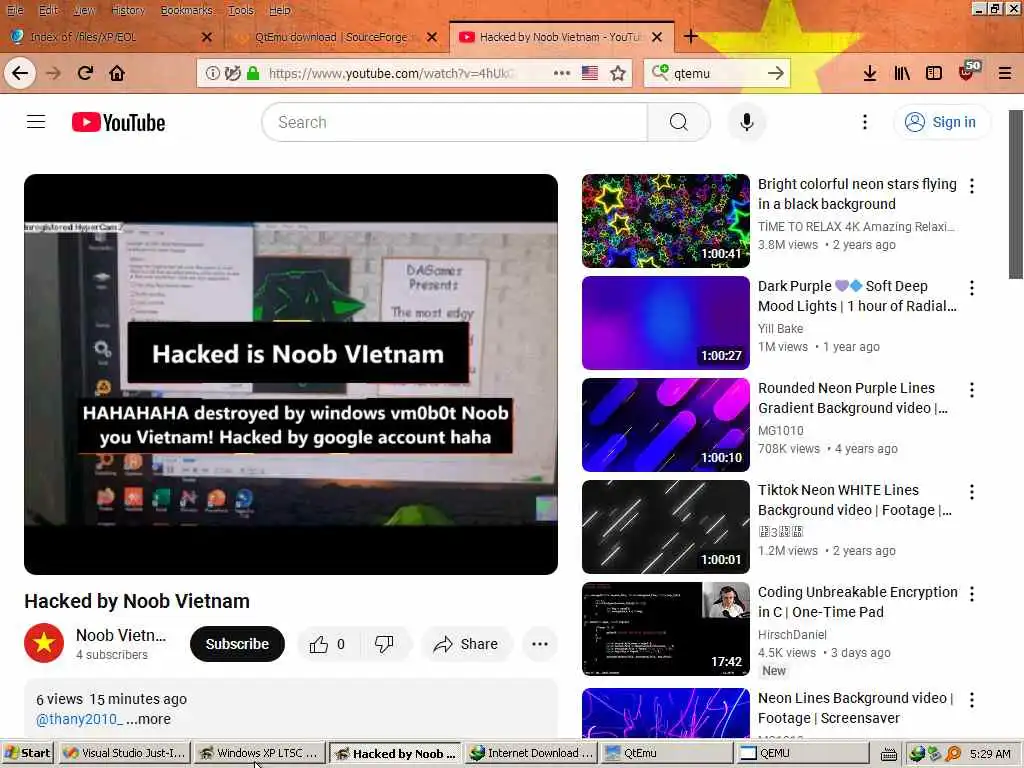
Task: Click Sign in button
Action: (941, 122)
